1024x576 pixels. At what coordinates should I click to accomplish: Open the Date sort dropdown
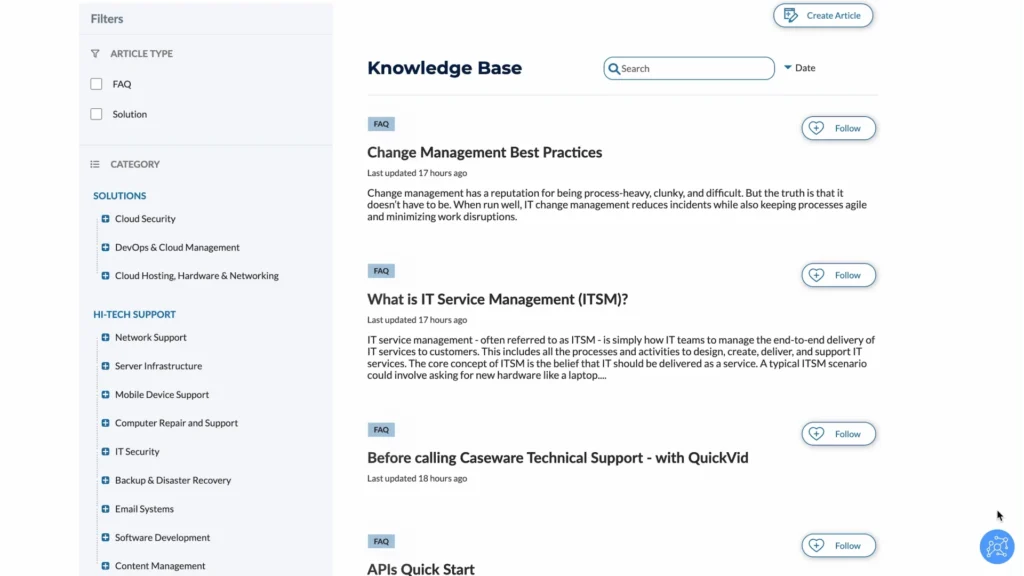[799, 68]
